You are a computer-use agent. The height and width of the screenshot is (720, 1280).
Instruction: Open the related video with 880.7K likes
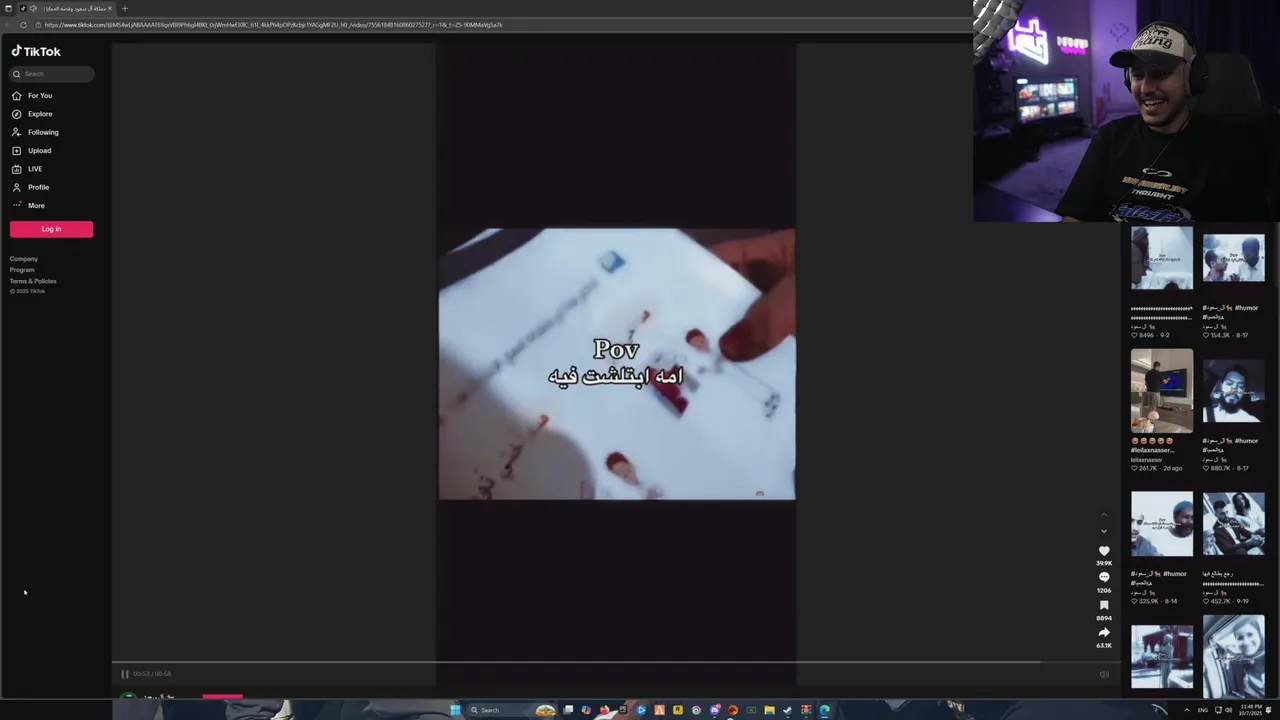click(x=1233, y=391)
